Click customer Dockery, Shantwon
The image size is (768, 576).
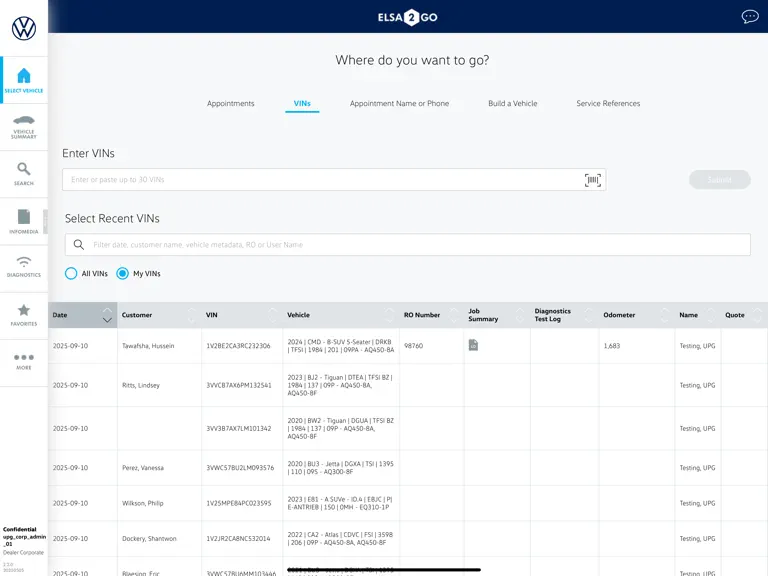pyautogui.click(x=149, y=538)
